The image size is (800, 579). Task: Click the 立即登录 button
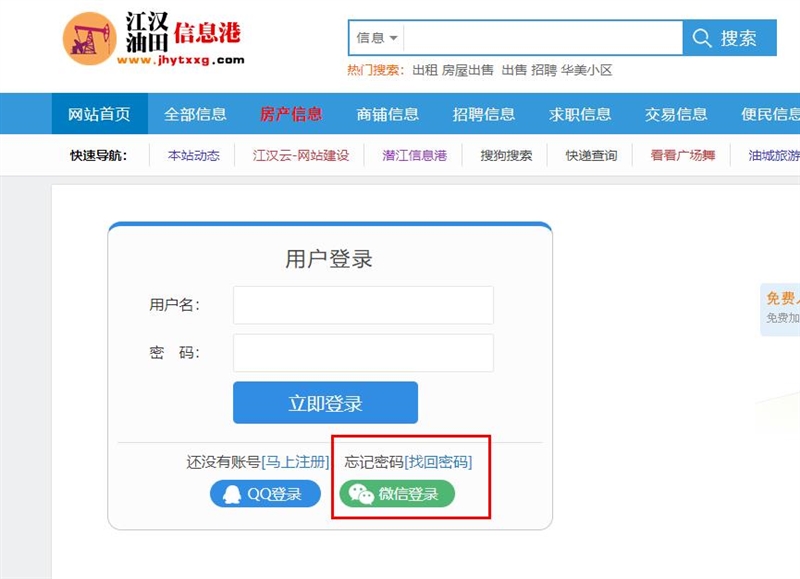pos(326,402)
